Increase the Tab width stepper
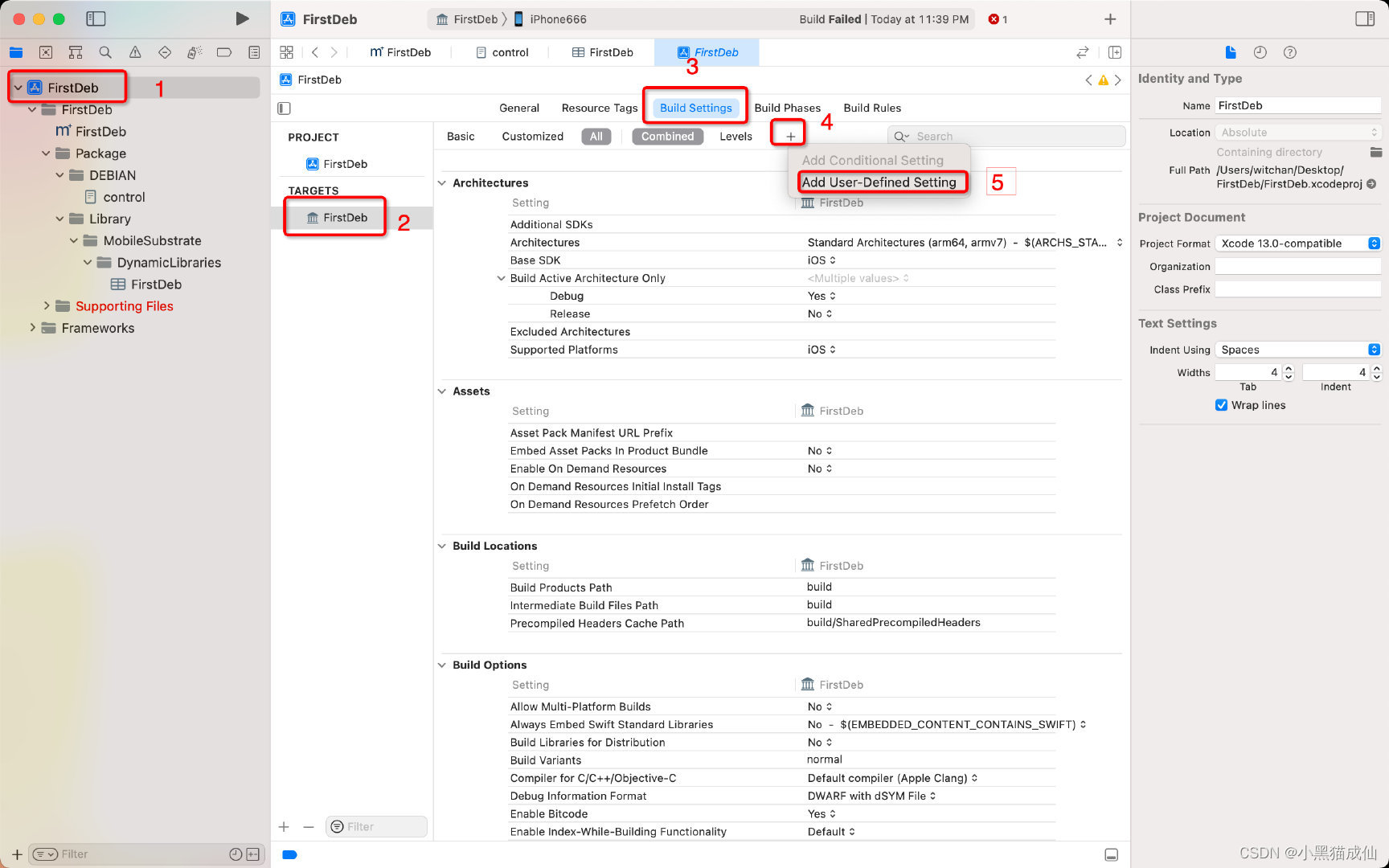This screenshot has width=1389, height=868. click(1289, 368)
